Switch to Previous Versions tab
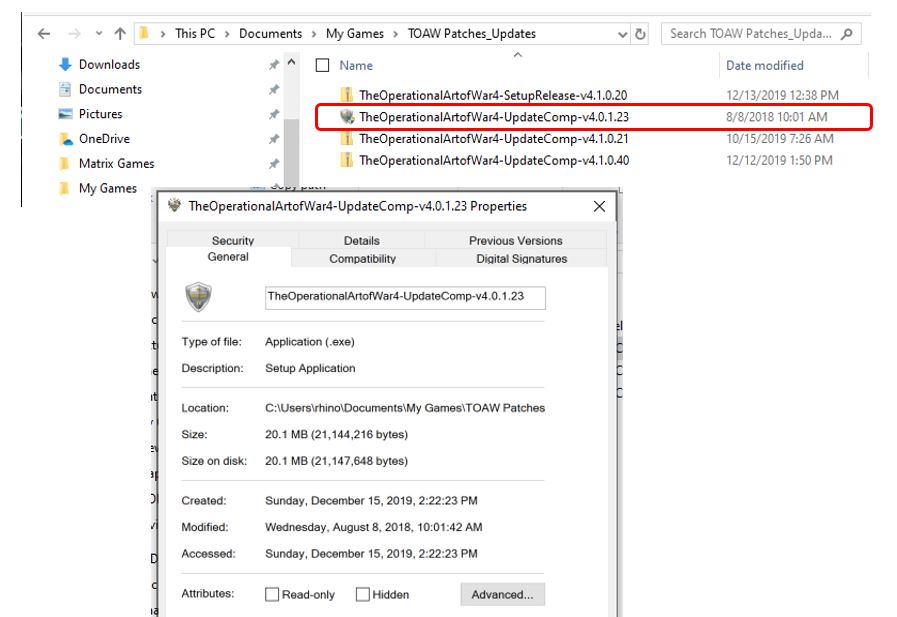Viewport: 897px width, 617px height. [x=515, y=240]
